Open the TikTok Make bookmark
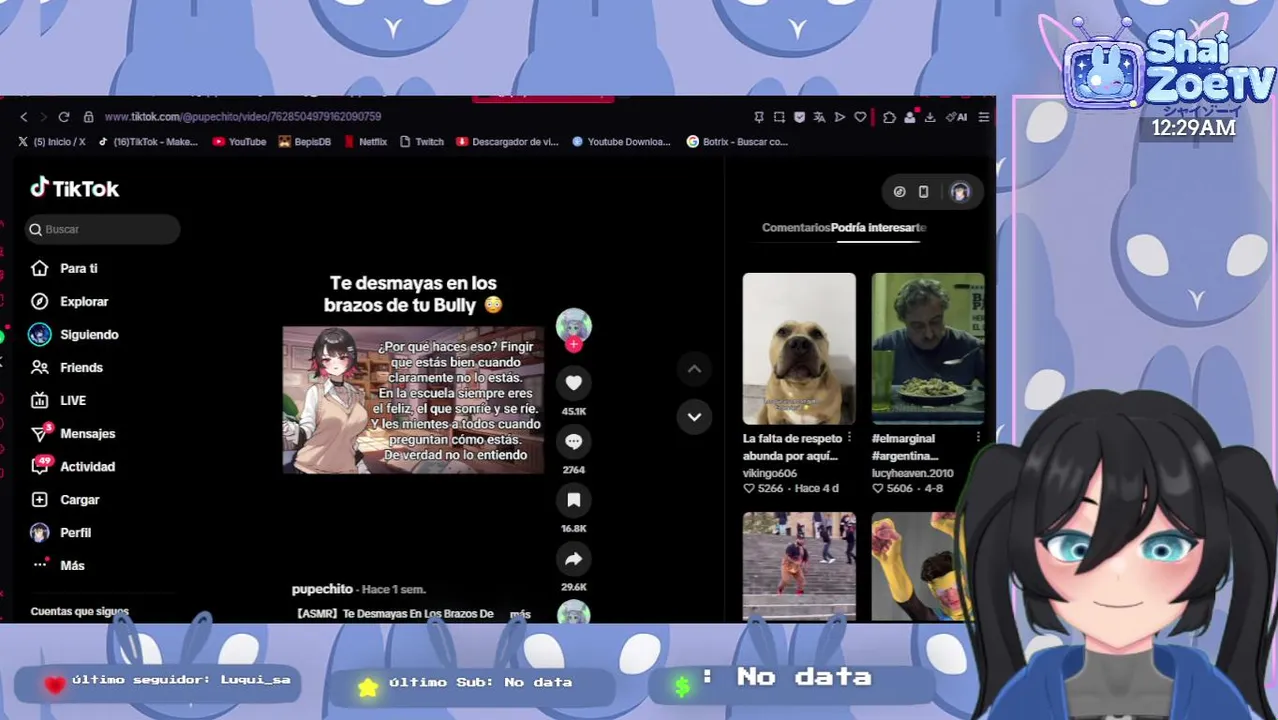 [x=148, y=142]
